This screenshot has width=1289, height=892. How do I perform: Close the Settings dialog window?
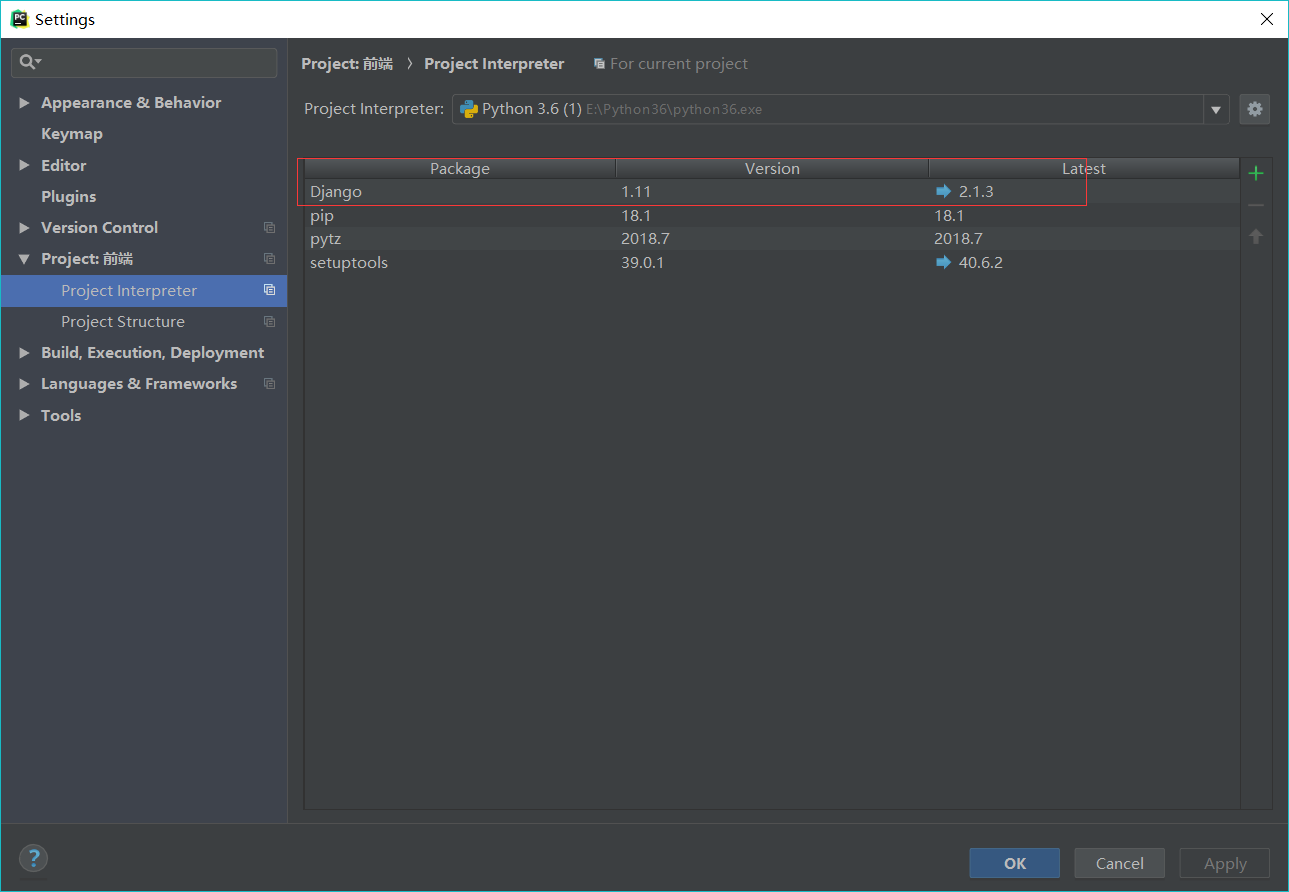pos(1266,19)
